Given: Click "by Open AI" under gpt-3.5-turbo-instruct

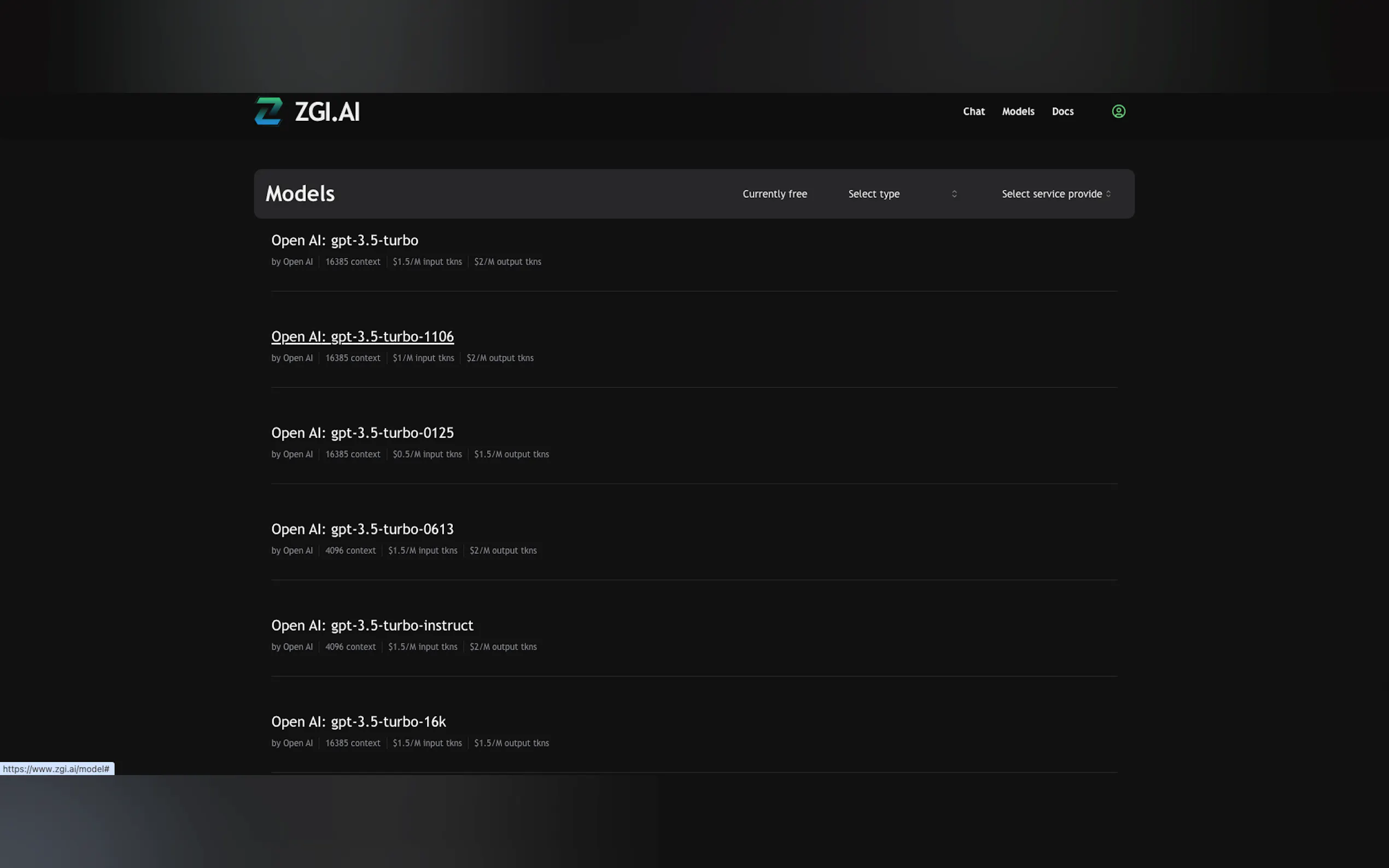Looking at the screenshot, I should point(291,647).
